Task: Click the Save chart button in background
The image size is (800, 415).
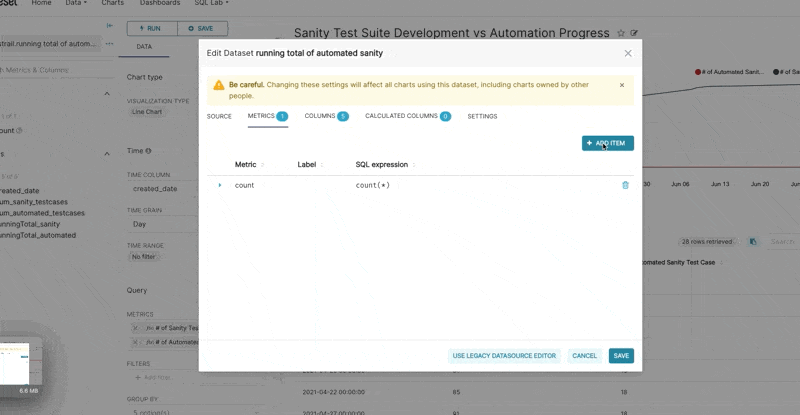Action: [x=202, y=29]
